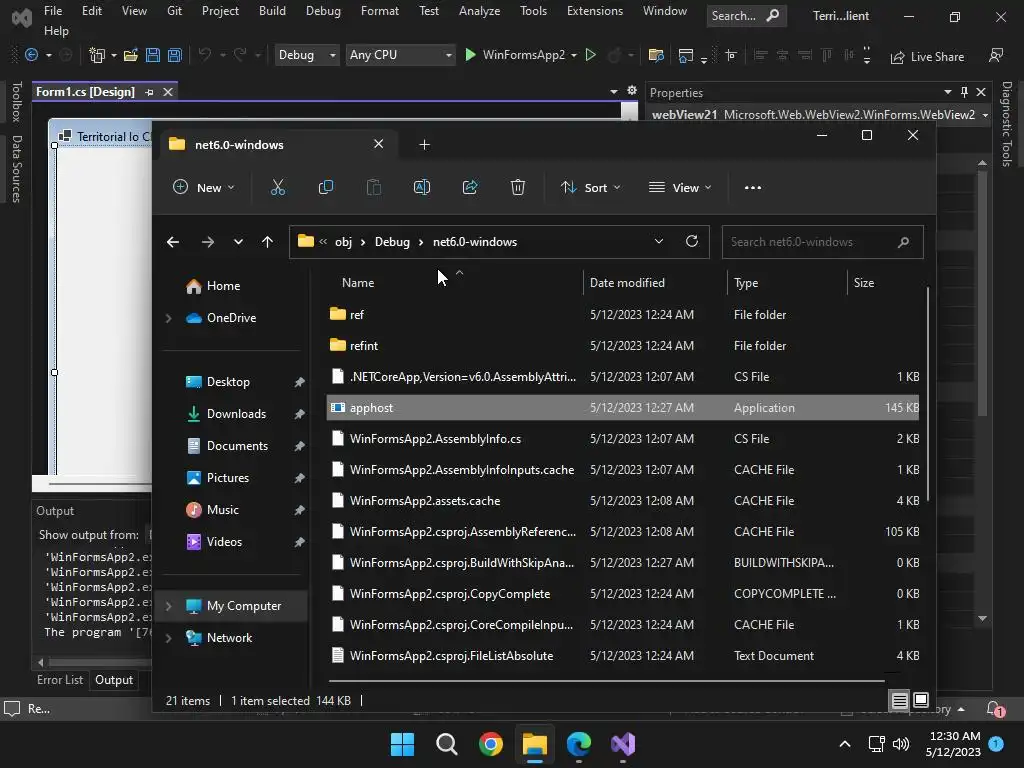The image size is (1024, 768).
Task: Switch to Details view layout icon
Action: click(x=899, y=701)
